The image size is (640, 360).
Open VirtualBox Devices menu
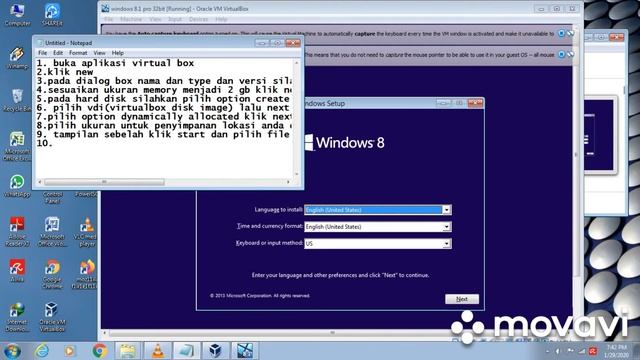(198, 19)
